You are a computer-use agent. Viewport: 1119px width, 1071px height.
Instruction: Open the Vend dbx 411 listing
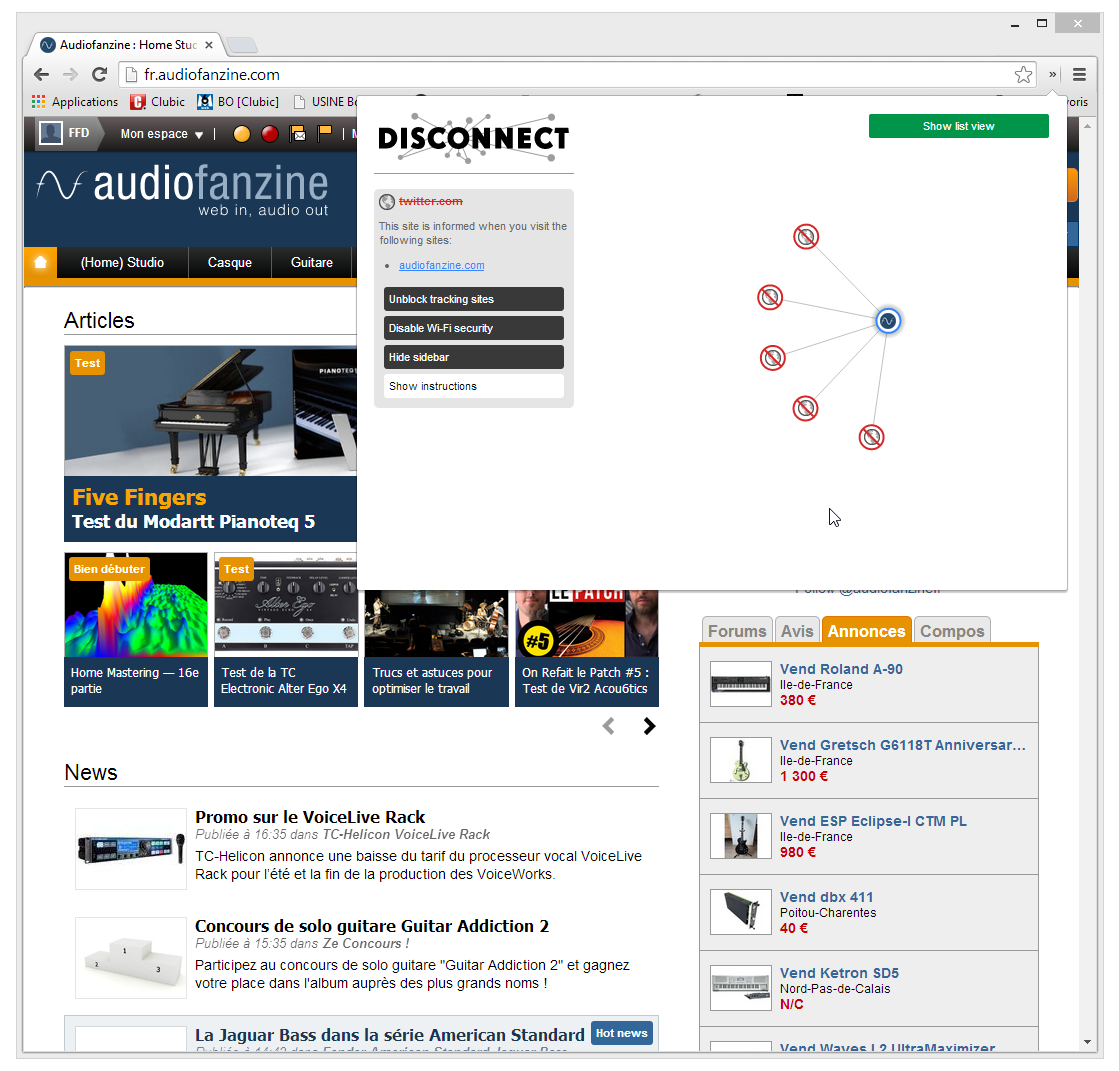(x=826, y=897)
